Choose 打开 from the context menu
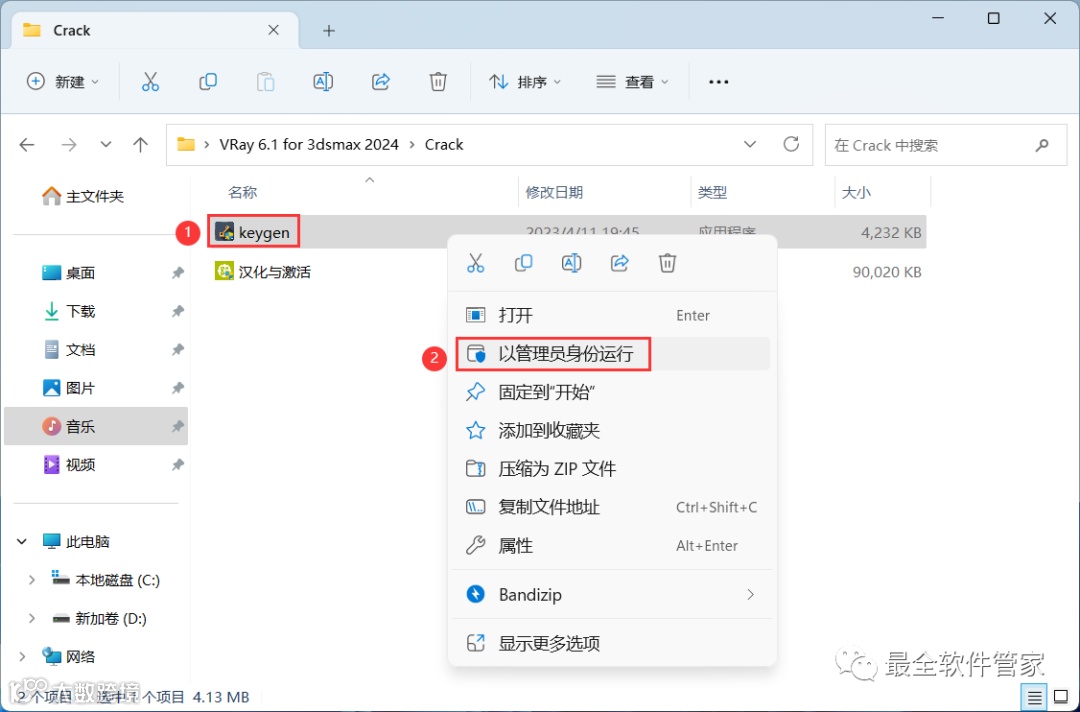 point(612,315)
